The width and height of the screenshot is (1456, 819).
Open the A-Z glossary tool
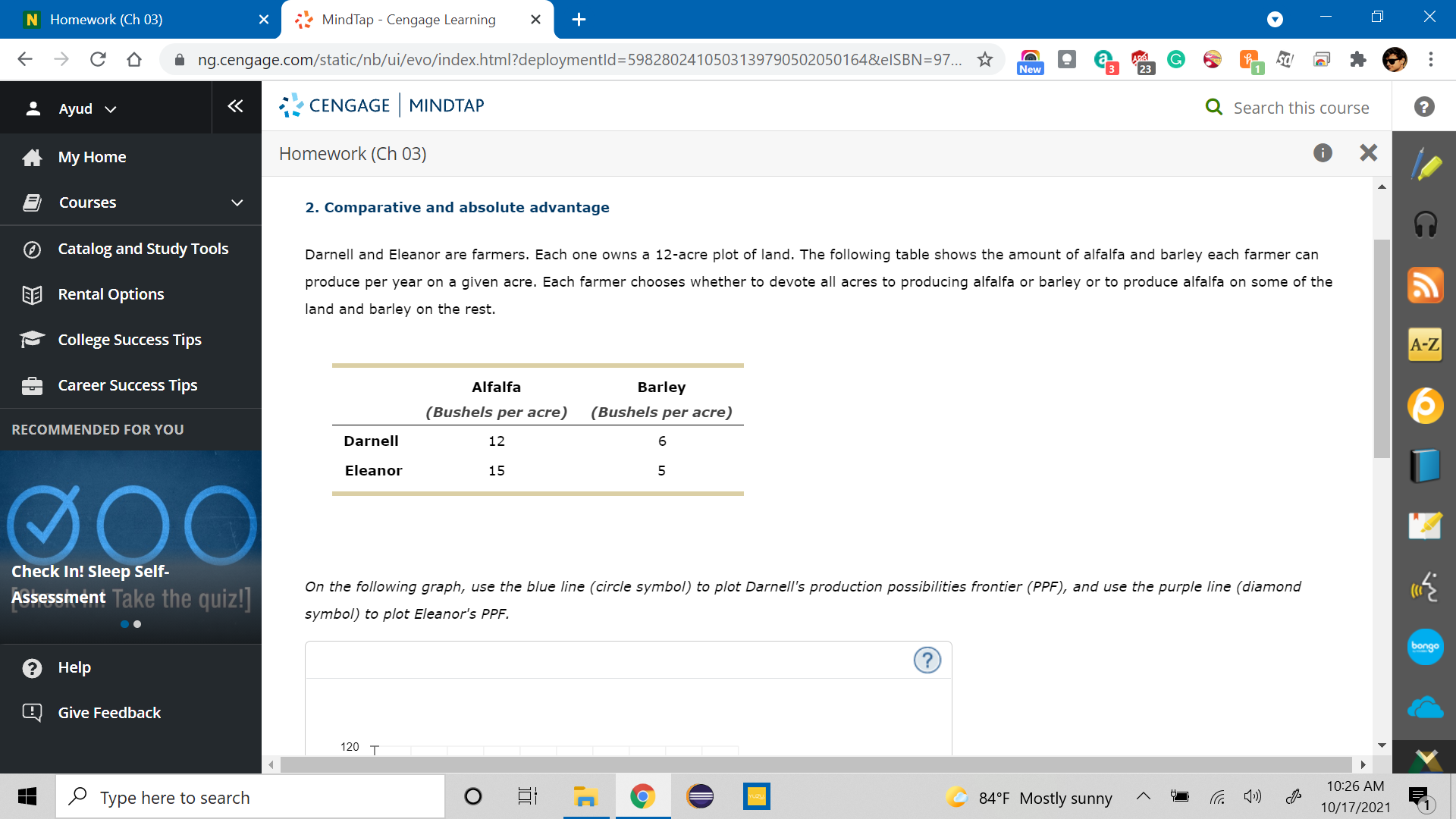click(1424, 344)
